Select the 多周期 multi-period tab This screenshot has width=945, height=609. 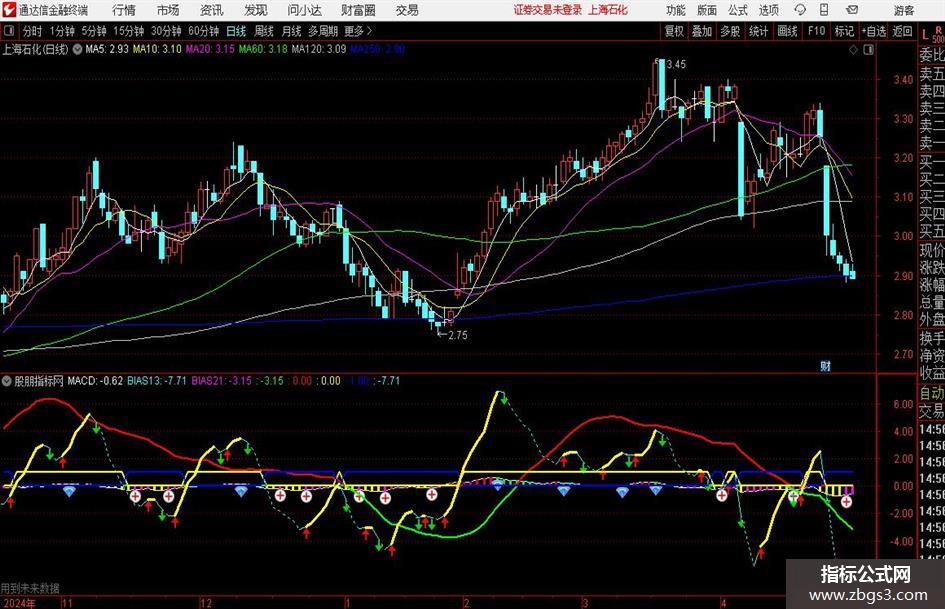coord(322,31)
